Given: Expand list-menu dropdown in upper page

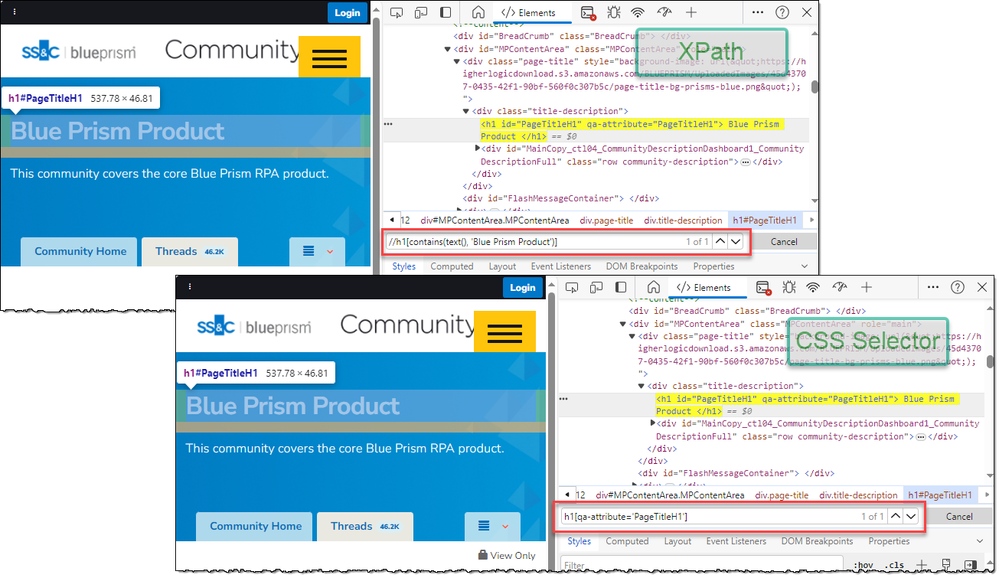Looking at the screenshot, I should (x=317, y=252).
